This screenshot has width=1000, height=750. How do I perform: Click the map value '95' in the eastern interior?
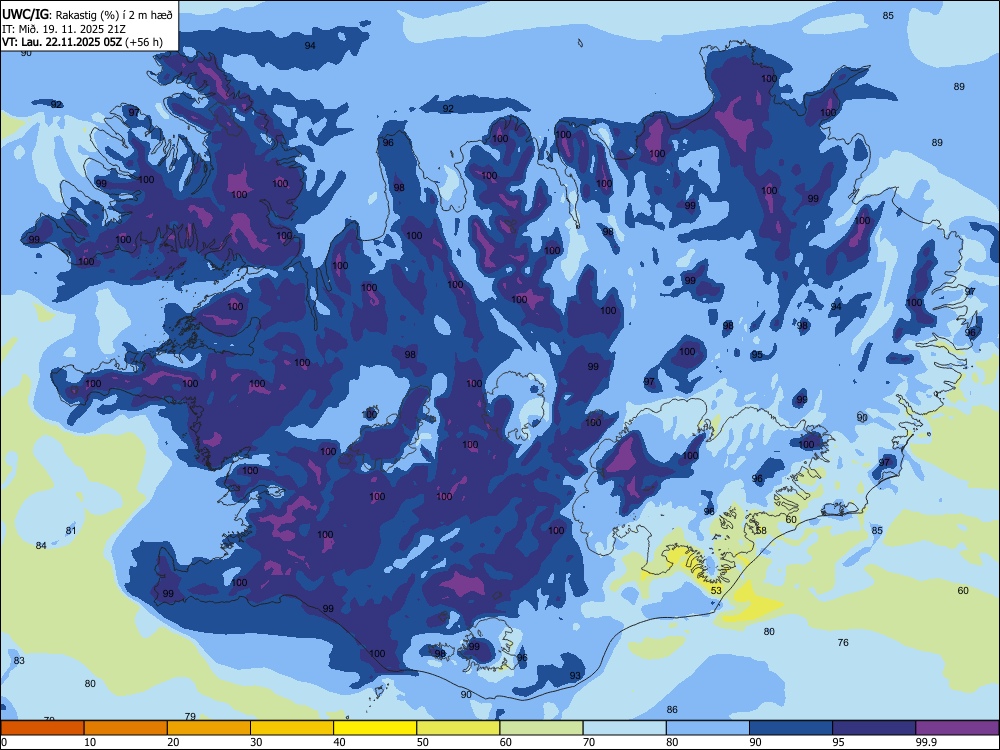(x=757, y=355)
